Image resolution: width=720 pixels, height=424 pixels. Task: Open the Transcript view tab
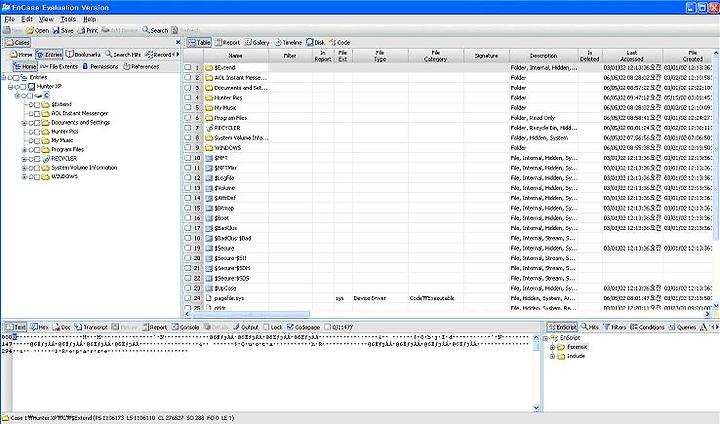[91, 327]
